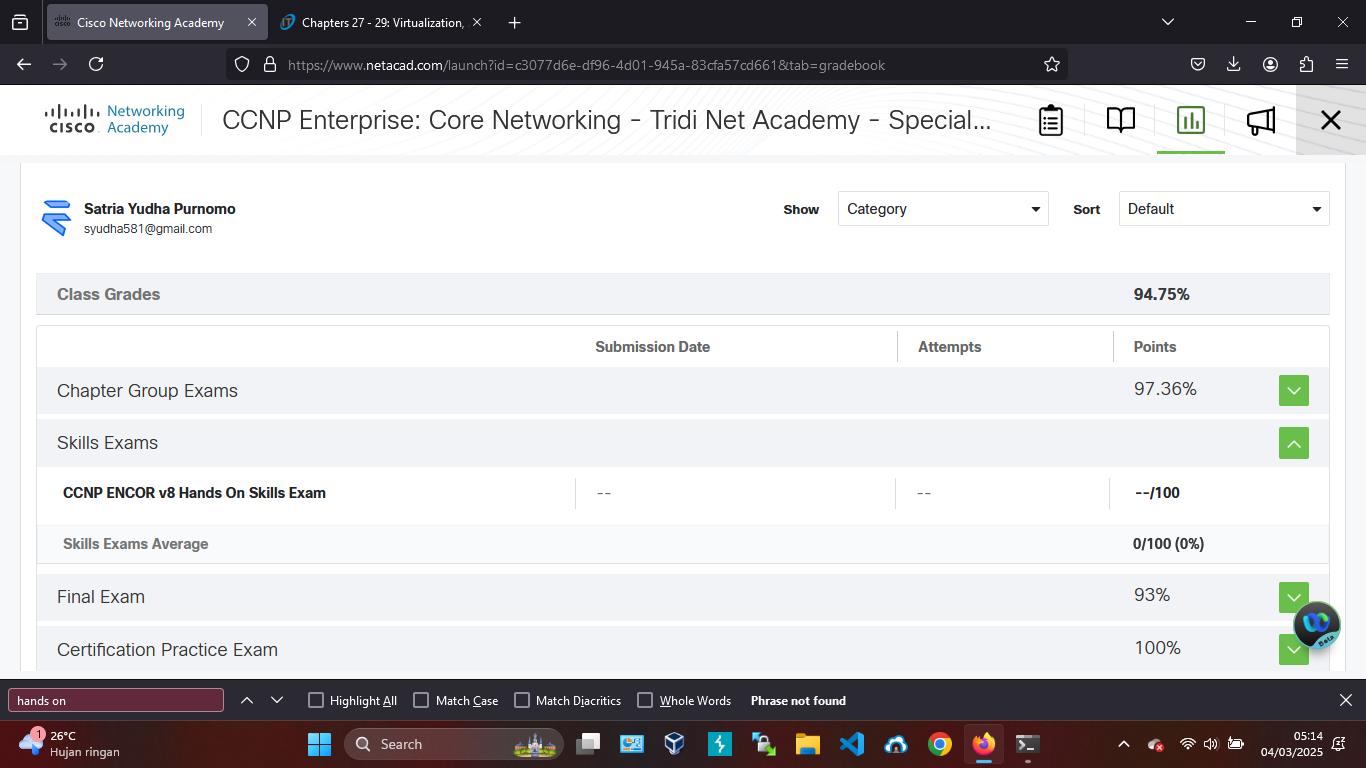Viewport: 1366px width, 768px height.
Task: Click the Submission Date column header
Action: point(652,347)
